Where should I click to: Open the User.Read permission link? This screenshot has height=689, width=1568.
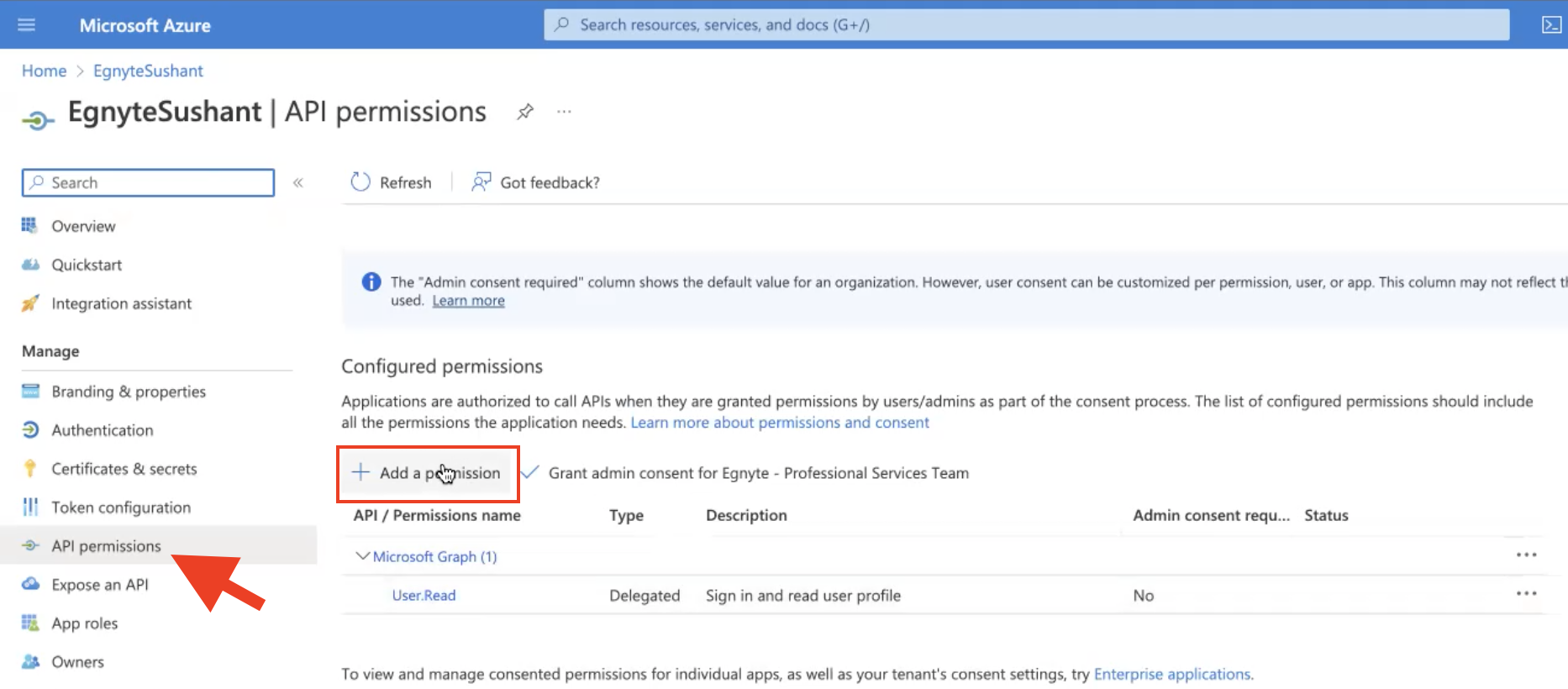(424, 595)
